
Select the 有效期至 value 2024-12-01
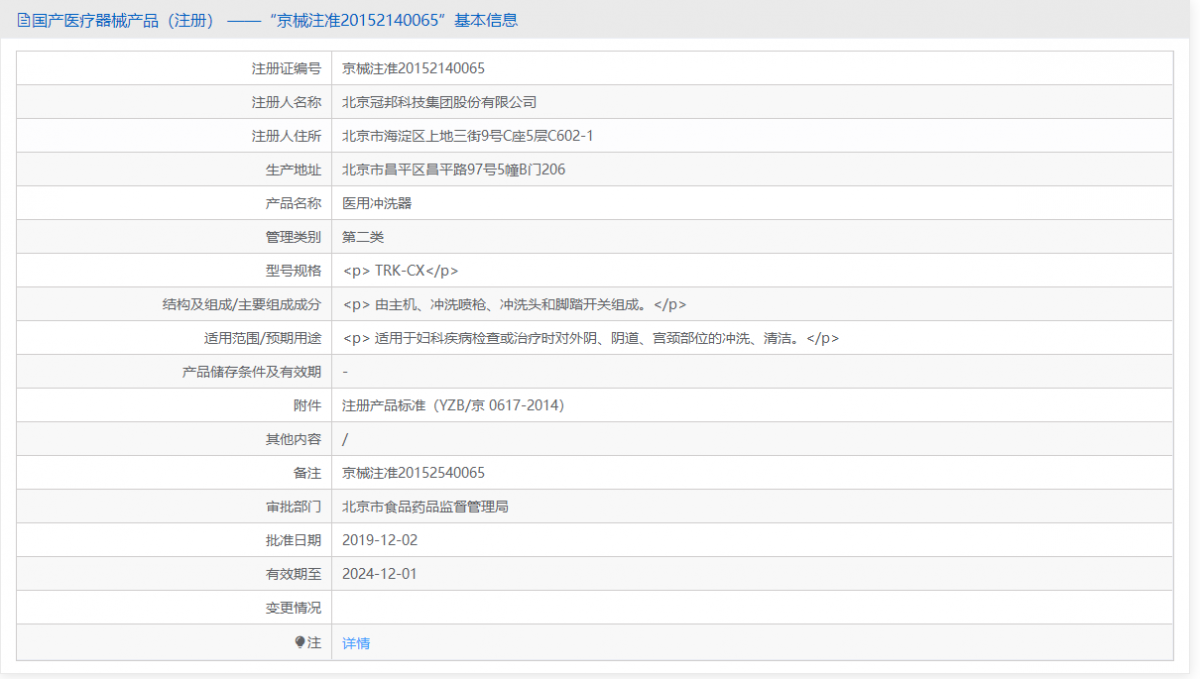pos(382,573)
